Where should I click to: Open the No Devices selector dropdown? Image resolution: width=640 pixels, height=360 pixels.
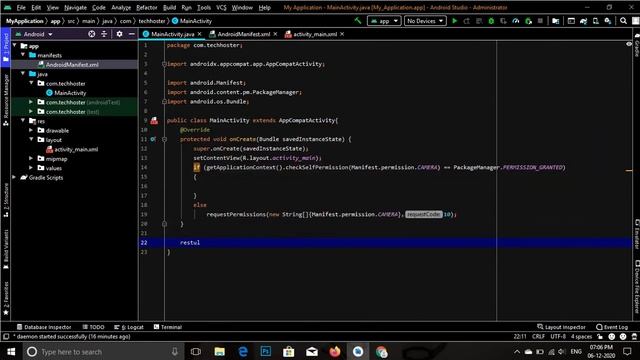425,21
